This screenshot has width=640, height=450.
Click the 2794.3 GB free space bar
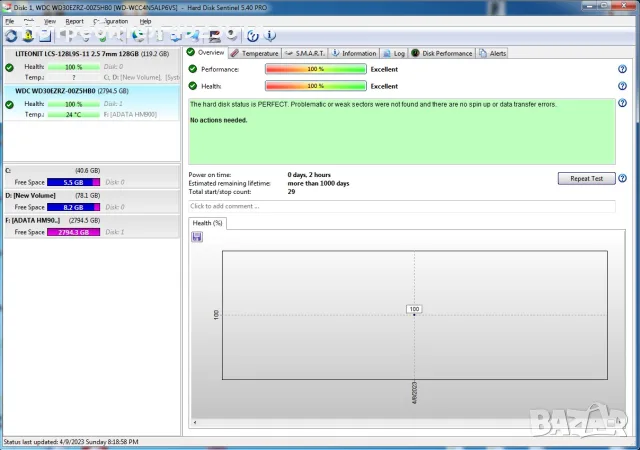click(73, 232)
